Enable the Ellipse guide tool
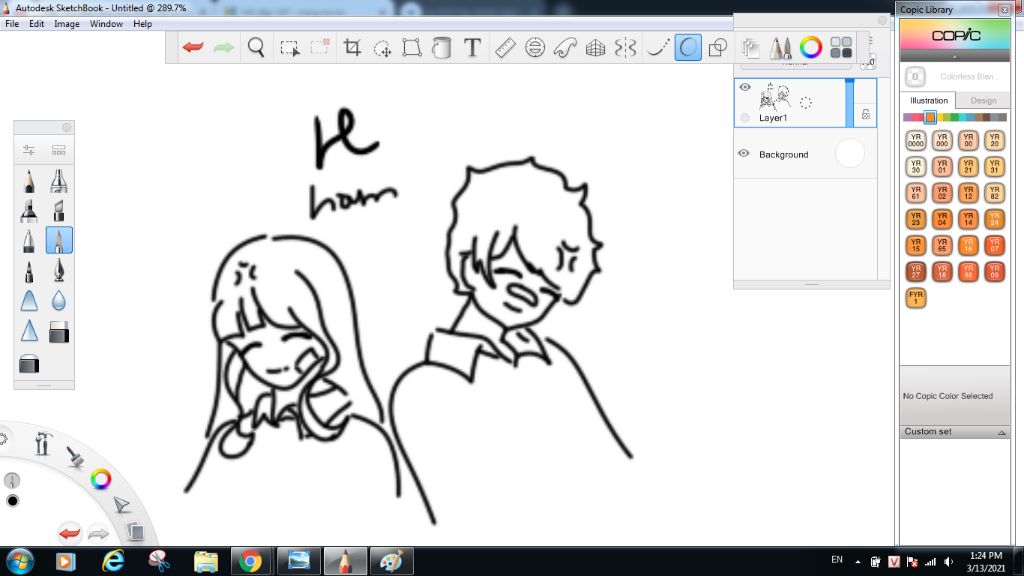The image size is (1024, 576). click(x=535, y=48)
